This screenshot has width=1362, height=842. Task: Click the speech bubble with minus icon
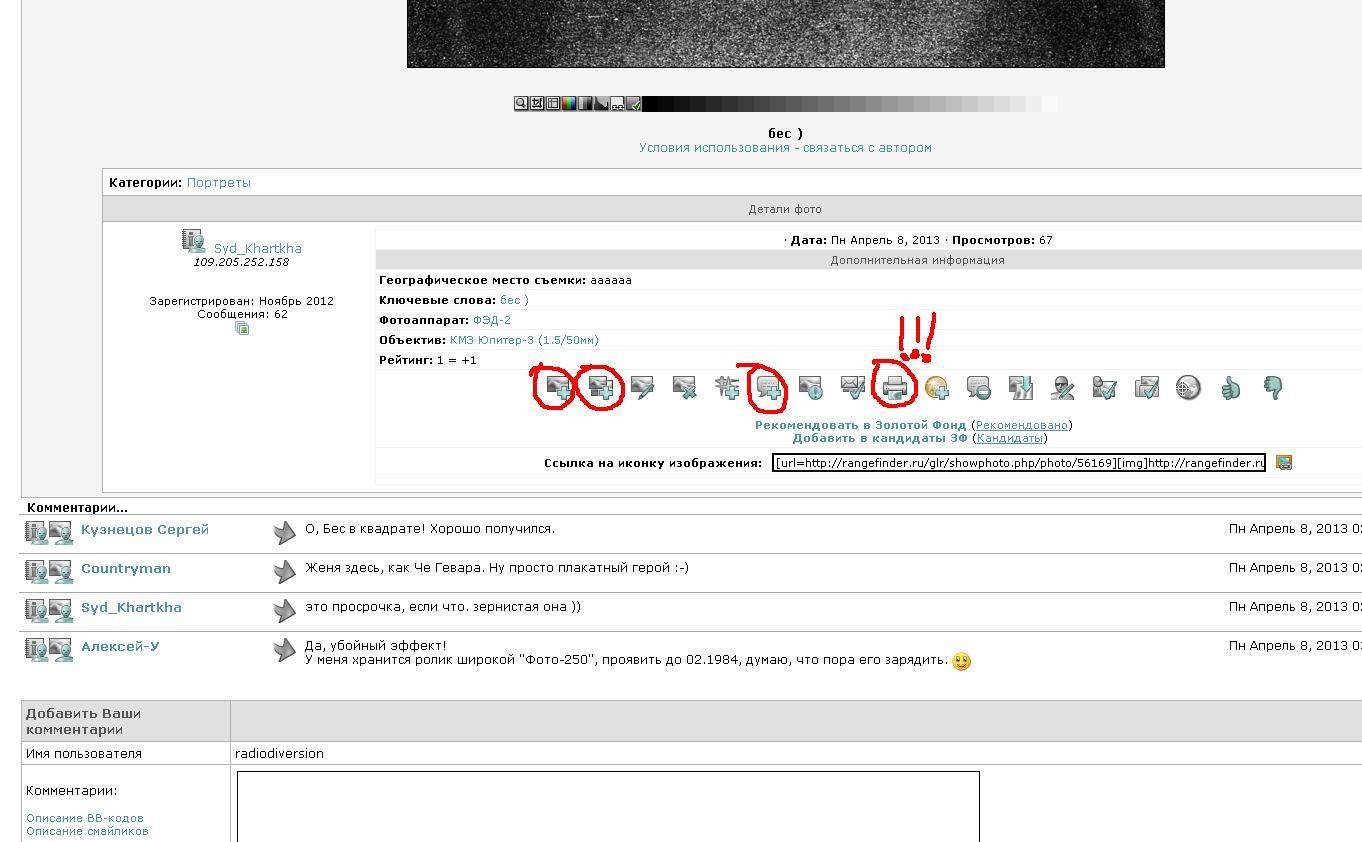click(x=978, y=388)
